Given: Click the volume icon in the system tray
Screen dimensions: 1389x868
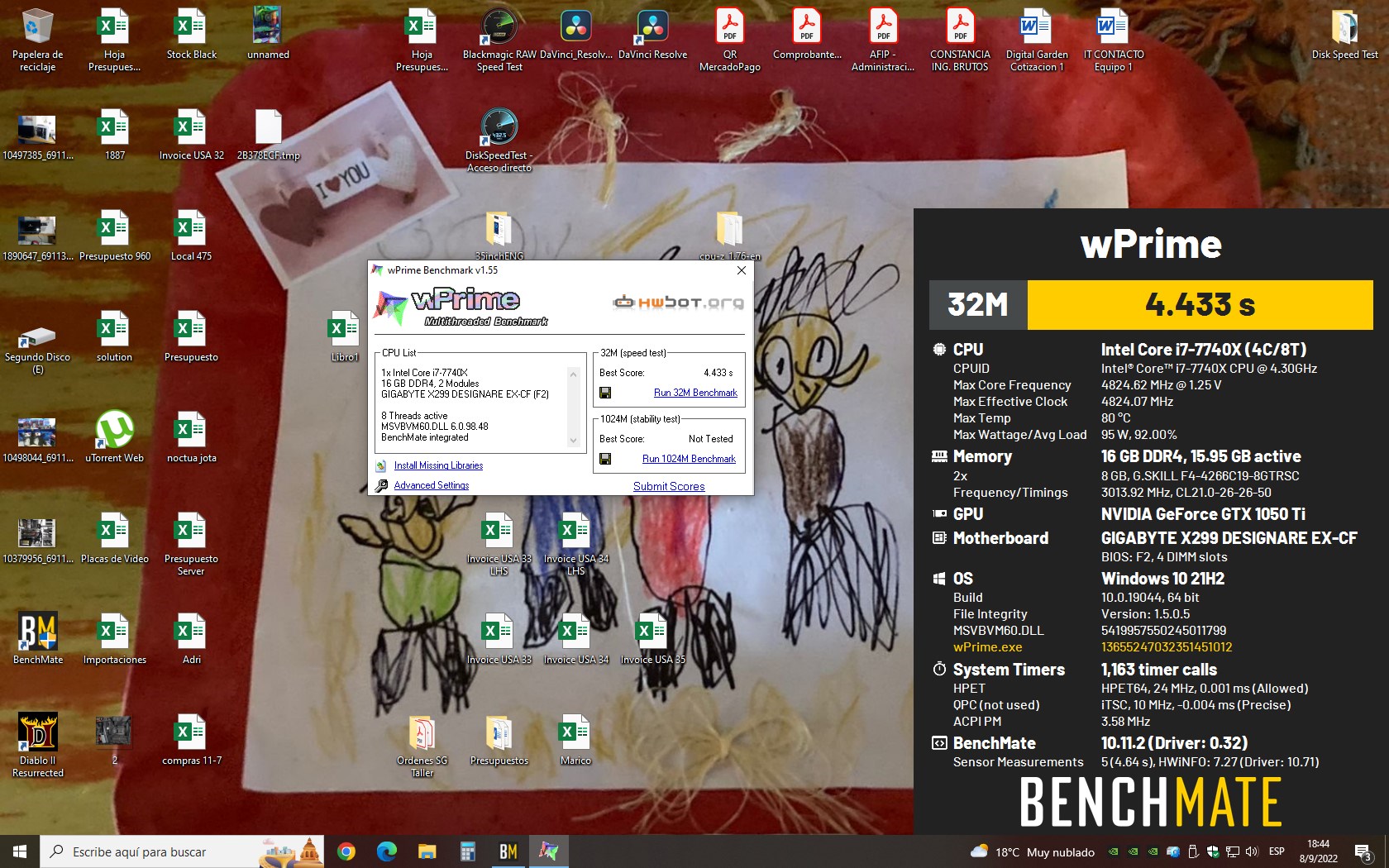Looking at the screenshot, I should tap(1252, 851).
